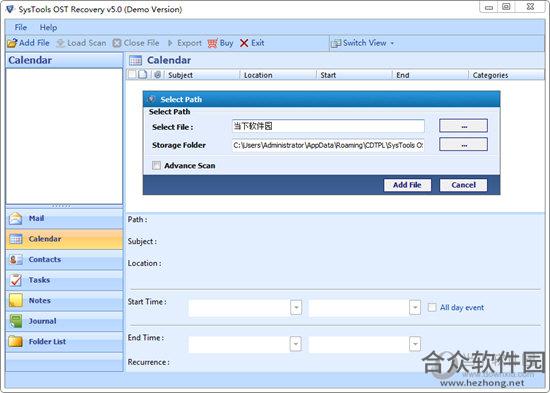The image size is (550, 393).
Task: Click the Storage Folder path field
Action: click(328, 145)
